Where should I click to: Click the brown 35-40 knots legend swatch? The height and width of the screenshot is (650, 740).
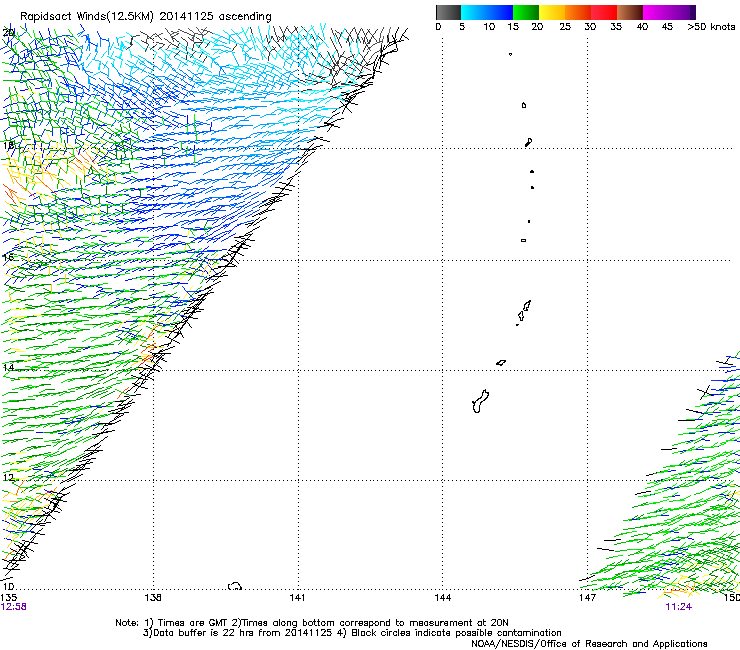630,12
